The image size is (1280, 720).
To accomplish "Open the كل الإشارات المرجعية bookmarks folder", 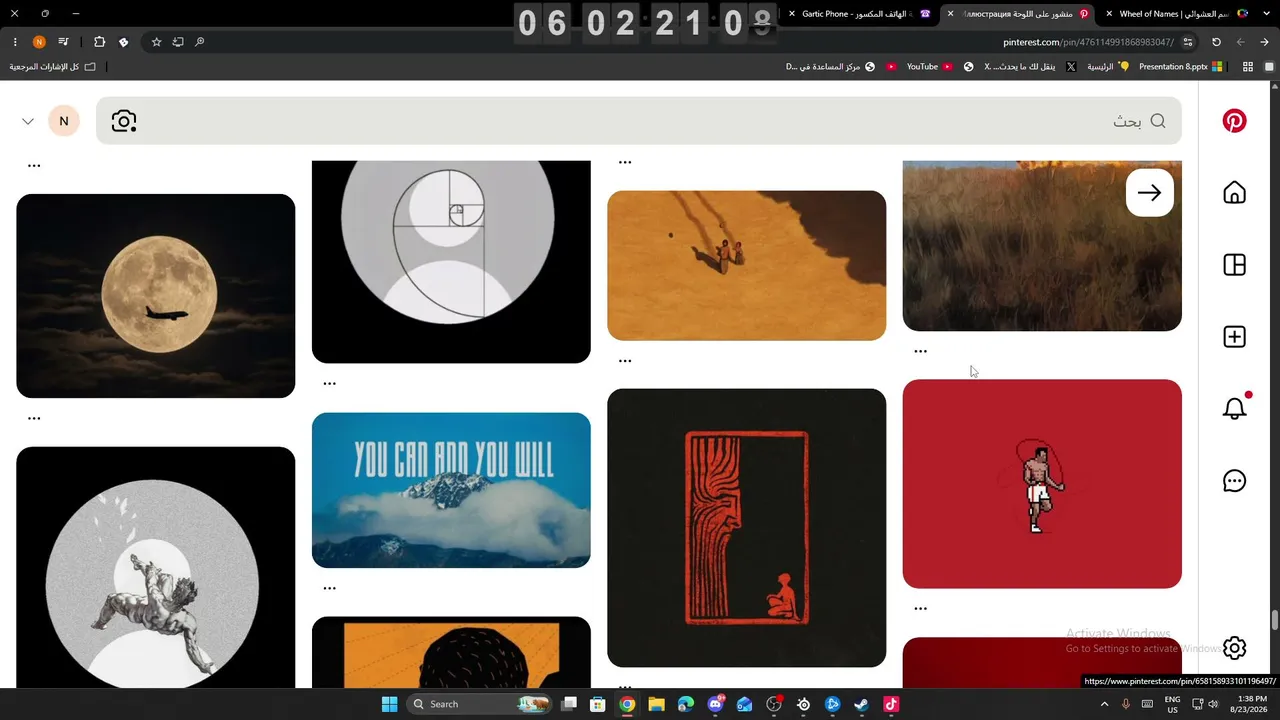I will click(53, 67).
